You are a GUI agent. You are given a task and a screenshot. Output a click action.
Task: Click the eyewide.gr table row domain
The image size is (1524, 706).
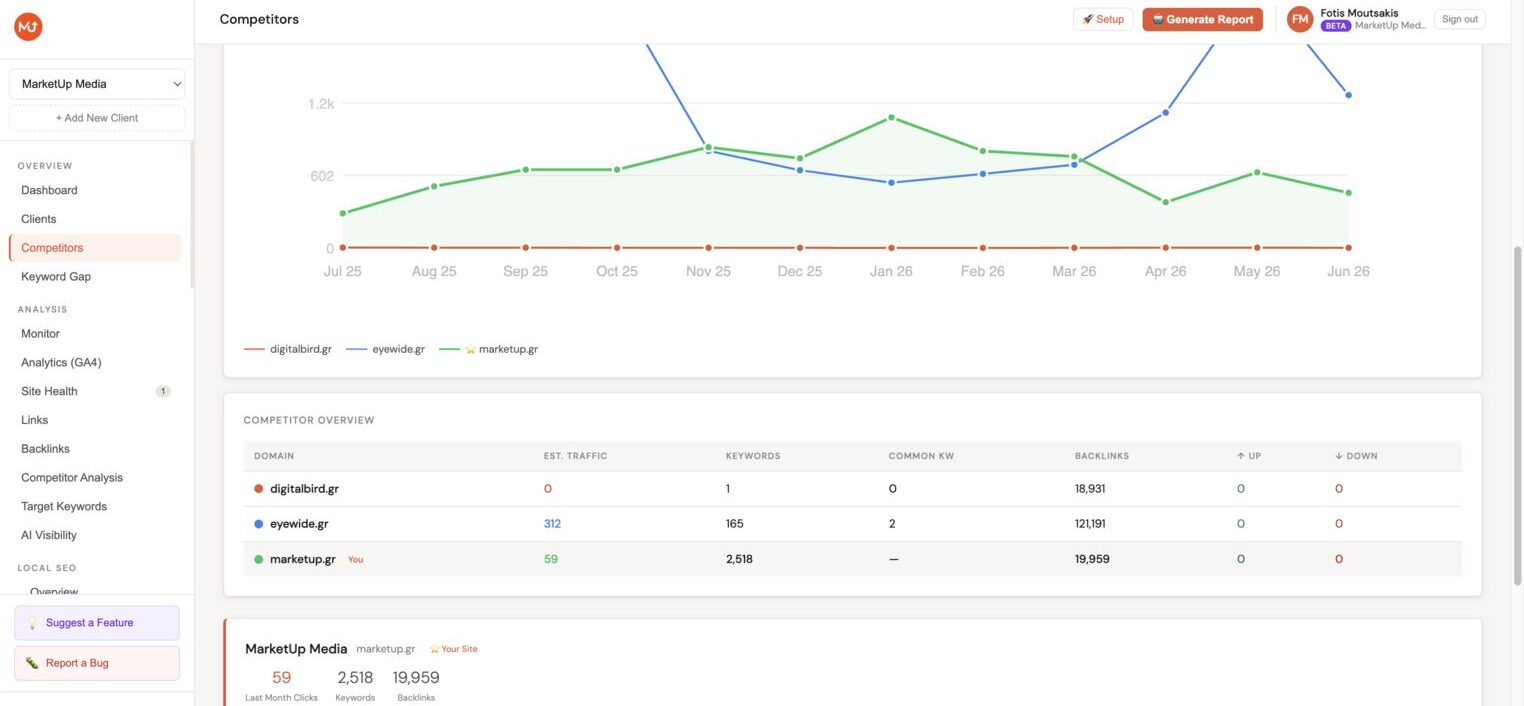pos(299,524)
